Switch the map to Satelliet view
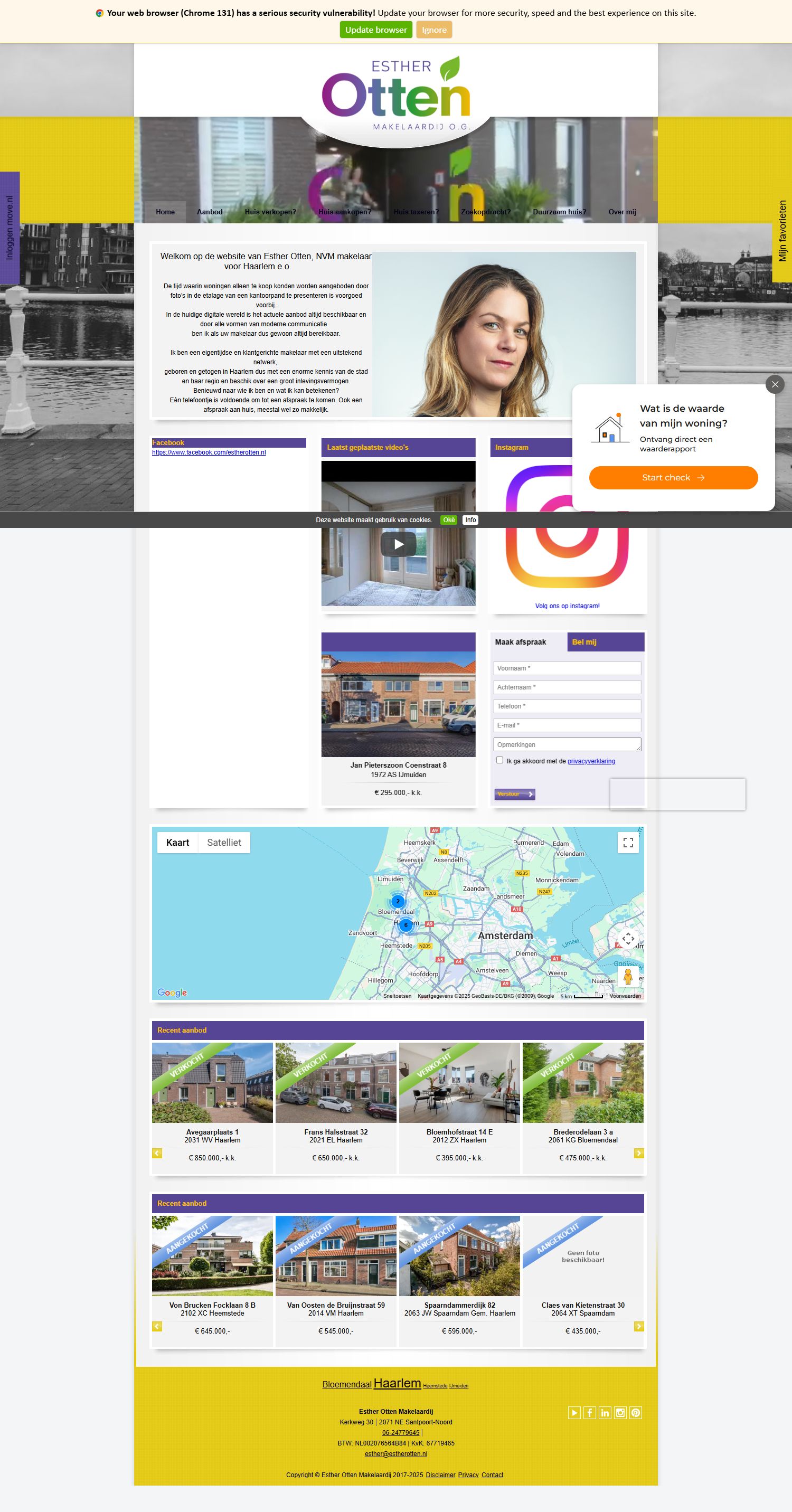792x1512 pixels. [224, 842]
